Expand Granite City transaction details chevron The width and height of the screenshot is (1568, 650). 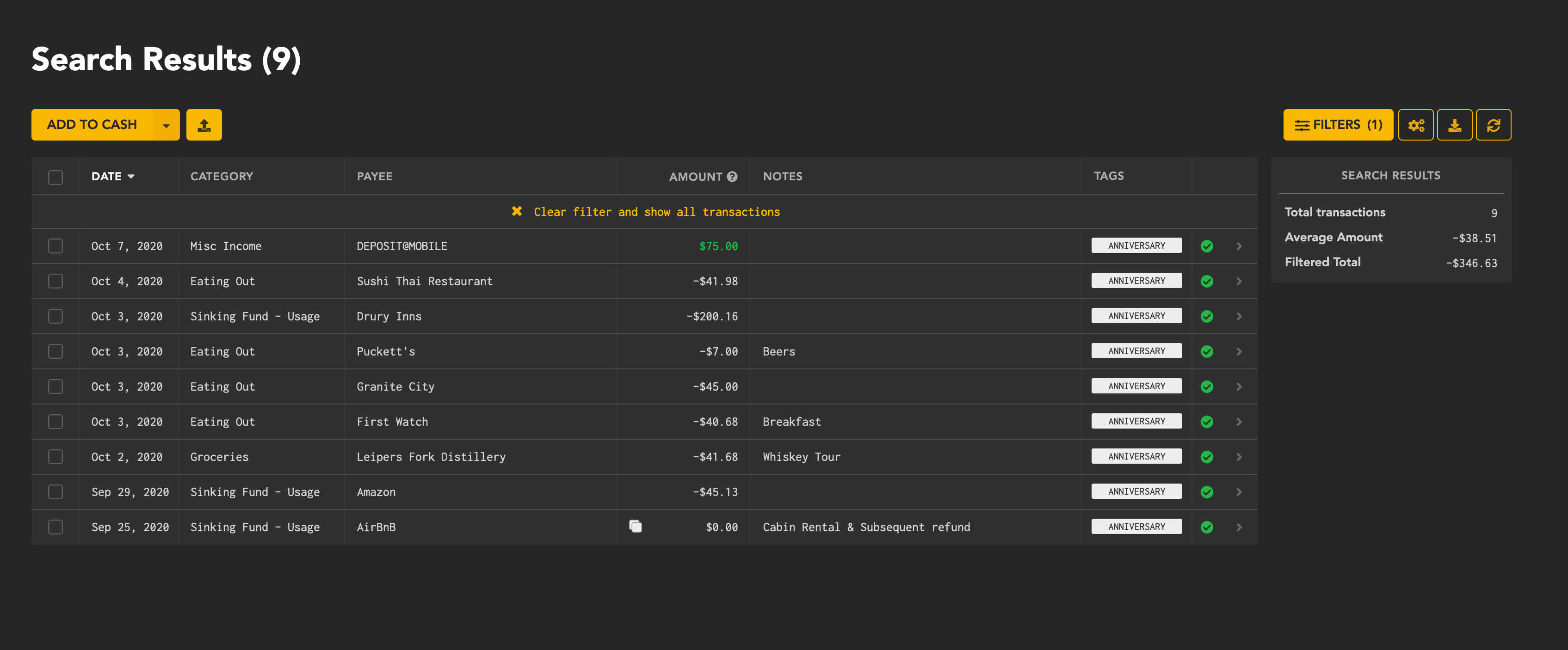click(x=1239, y=386)
